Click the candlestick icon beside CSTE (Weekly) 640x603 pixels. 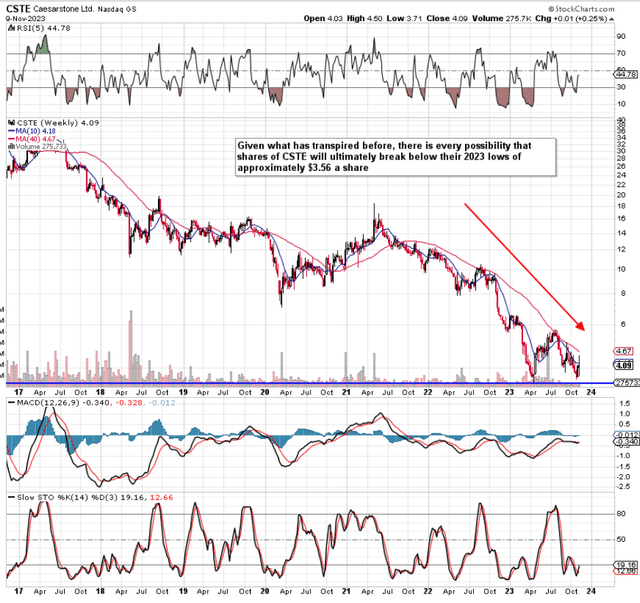coord(12,122)
